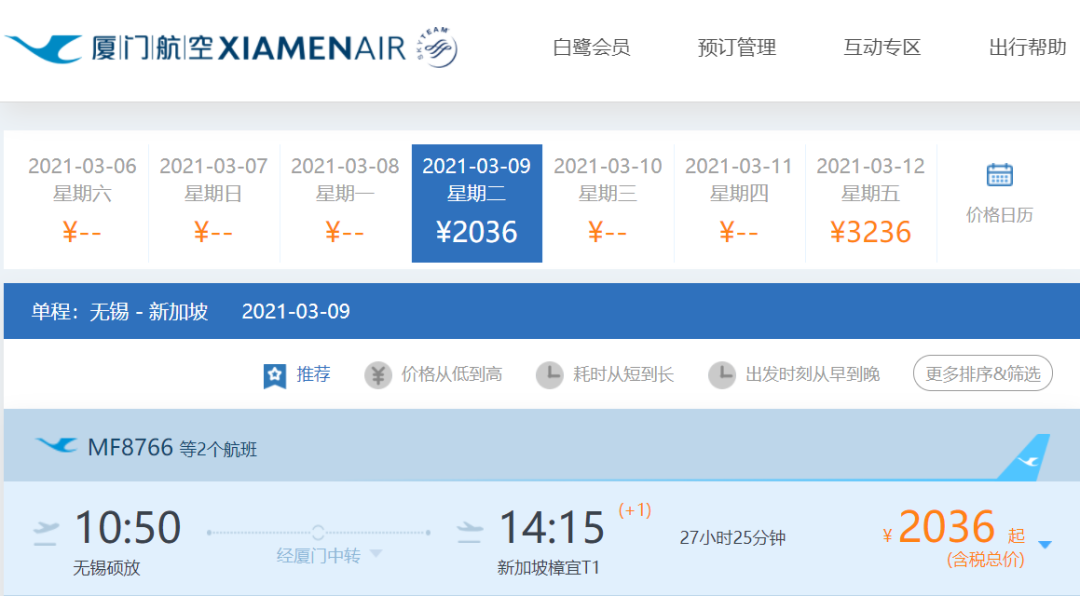Sort by 出发时刻从早到晚
Viewport: 1080px width, 596px height.
813,374
